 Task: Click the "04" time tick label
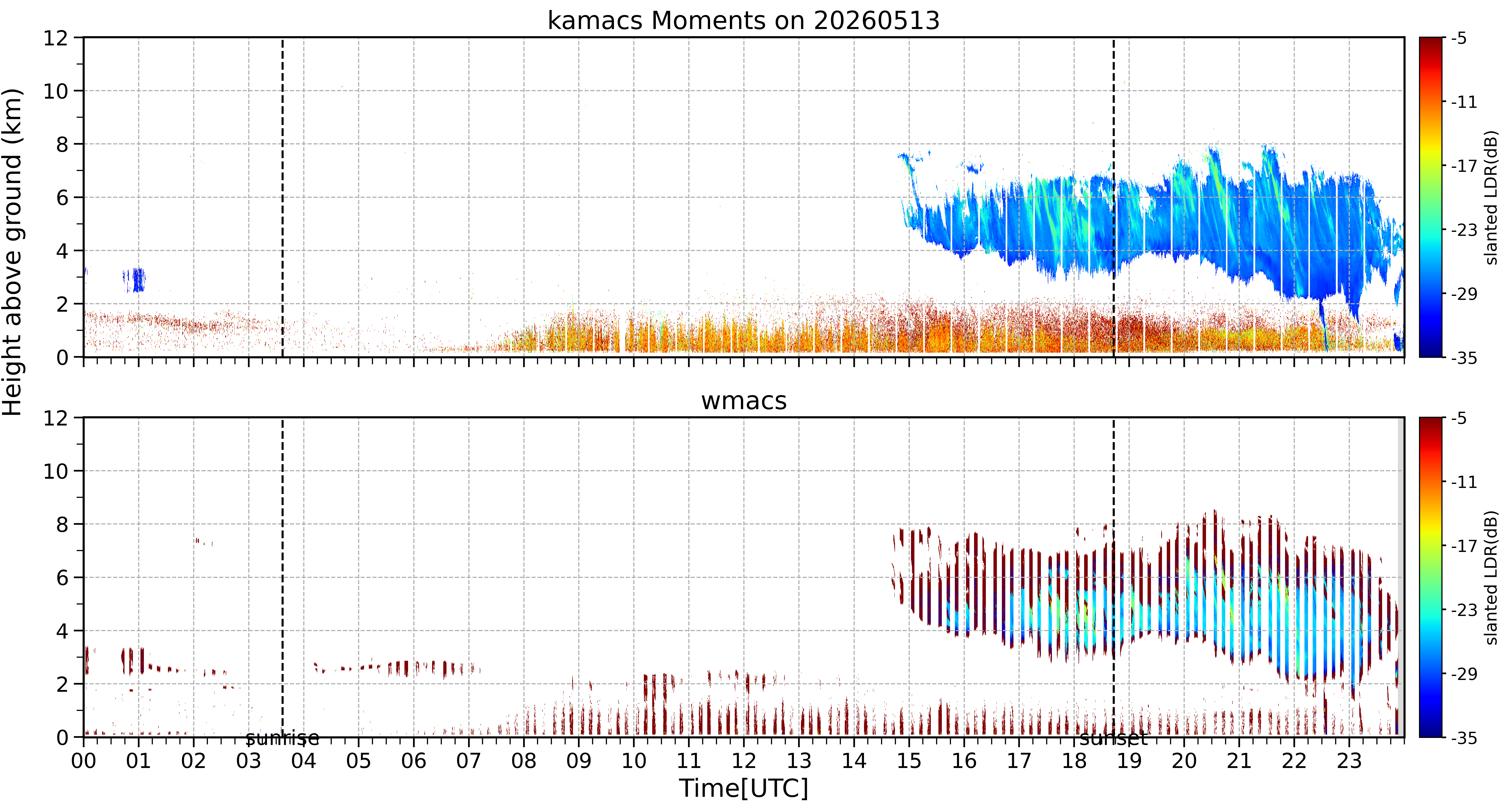[304, 761]
